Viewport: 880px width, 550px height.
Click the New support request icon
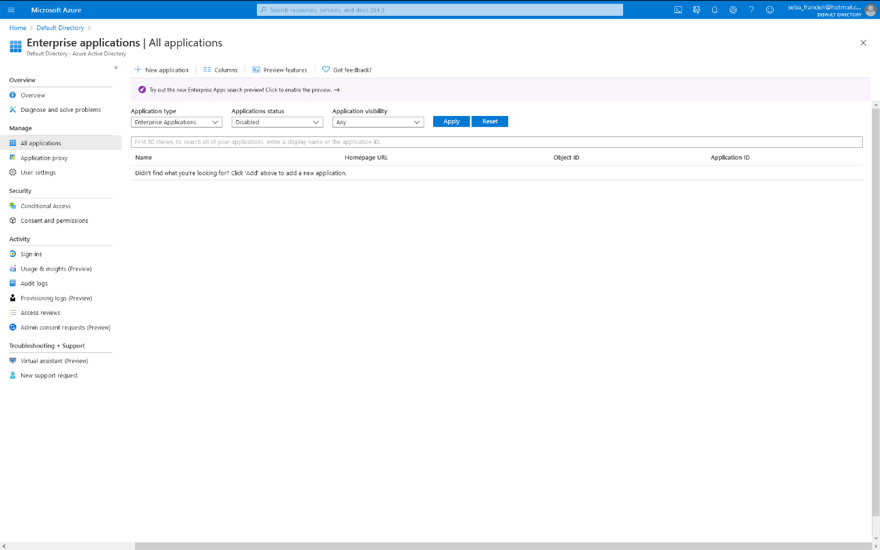pos(13,375)
